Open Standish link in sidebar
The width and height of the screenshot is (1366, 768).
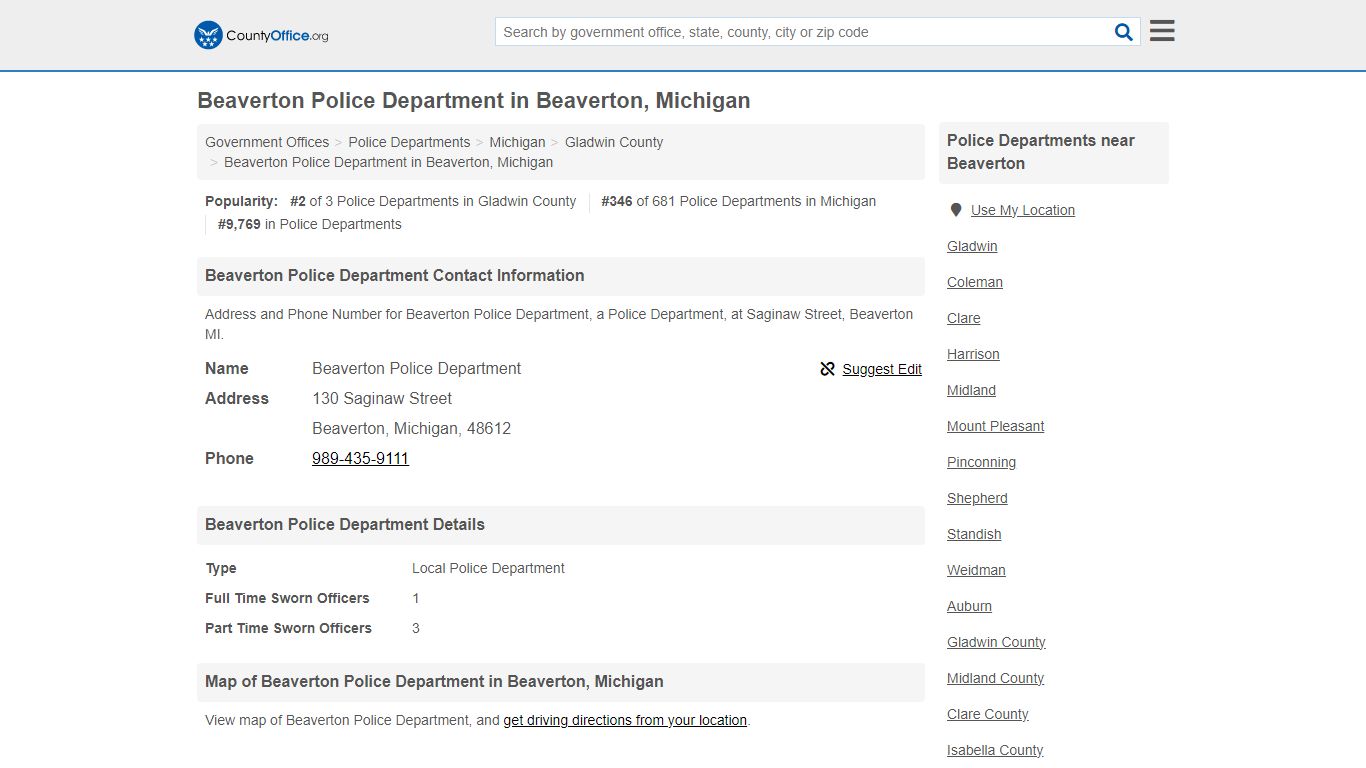click(x=974, y=534)
